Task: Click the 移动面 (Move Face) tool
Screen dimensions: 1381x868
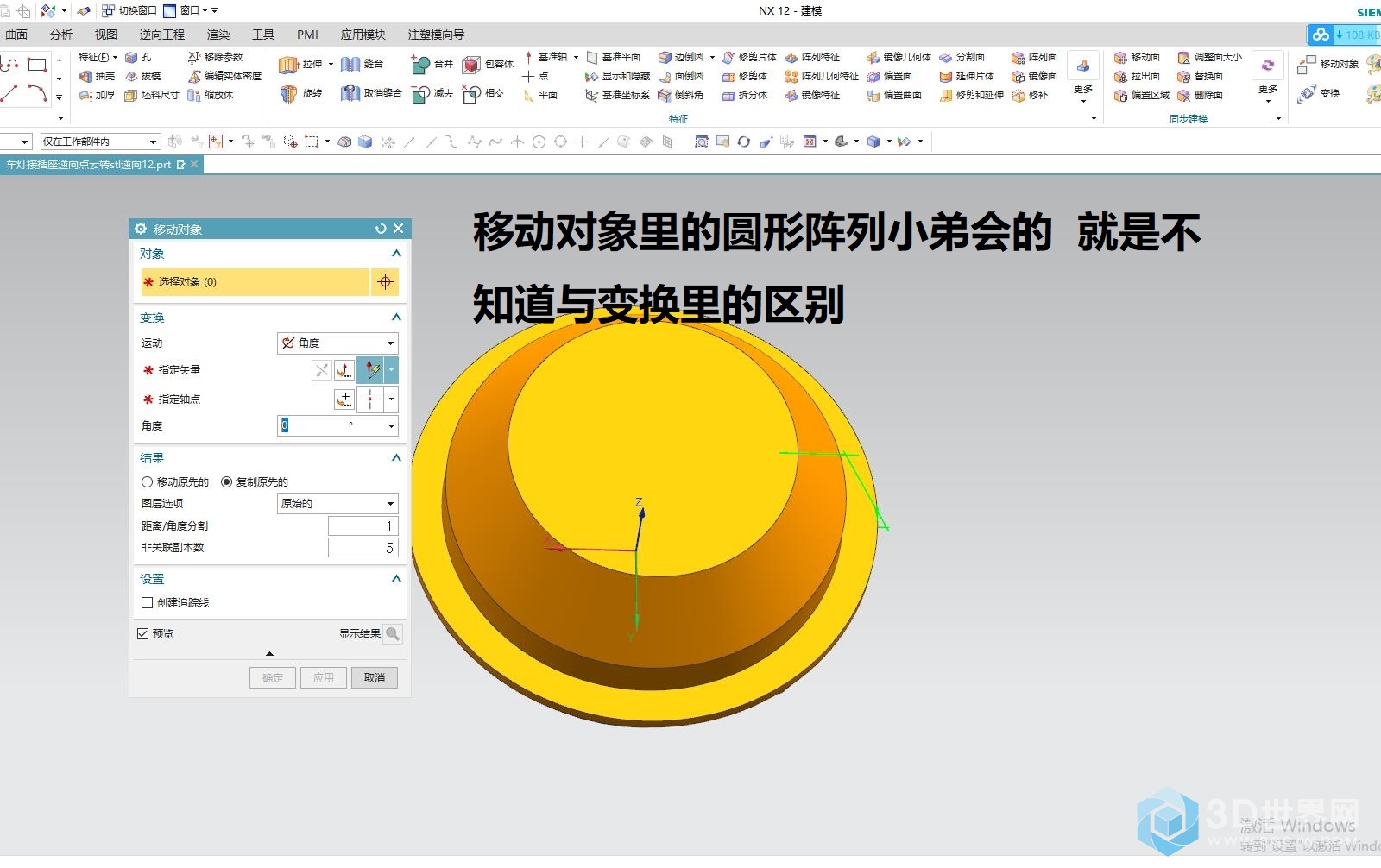Action: pyautogui.click(x=1138, y=57)
